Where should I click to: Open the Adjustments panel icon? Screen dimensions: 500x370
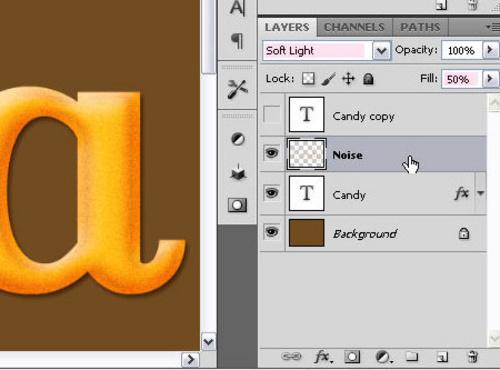[237, 139]
